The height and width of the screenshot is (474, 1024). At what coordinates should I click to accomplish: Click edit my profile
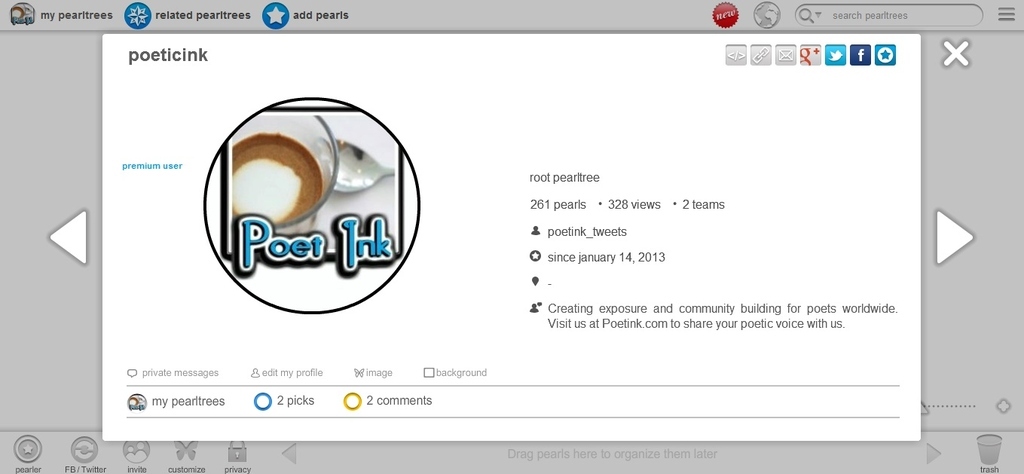287,373
